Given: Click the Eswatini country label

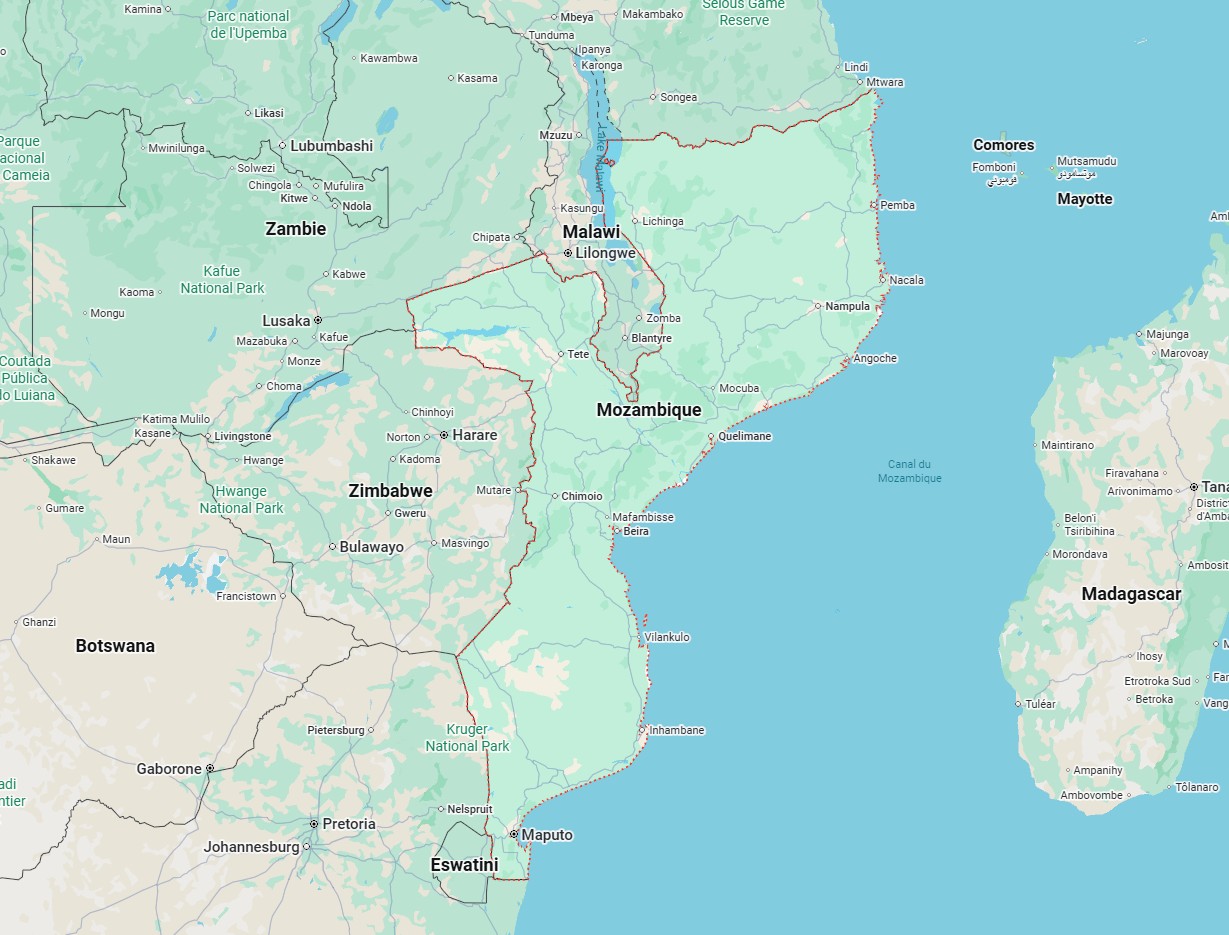Looking at the screenshot, I should point(464,864).
